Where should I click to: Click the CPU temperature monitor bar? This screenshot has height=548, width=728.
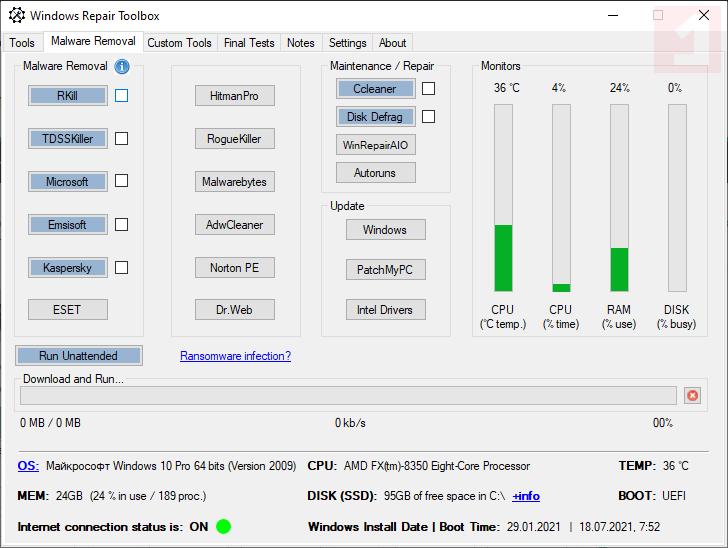[503, 198]
